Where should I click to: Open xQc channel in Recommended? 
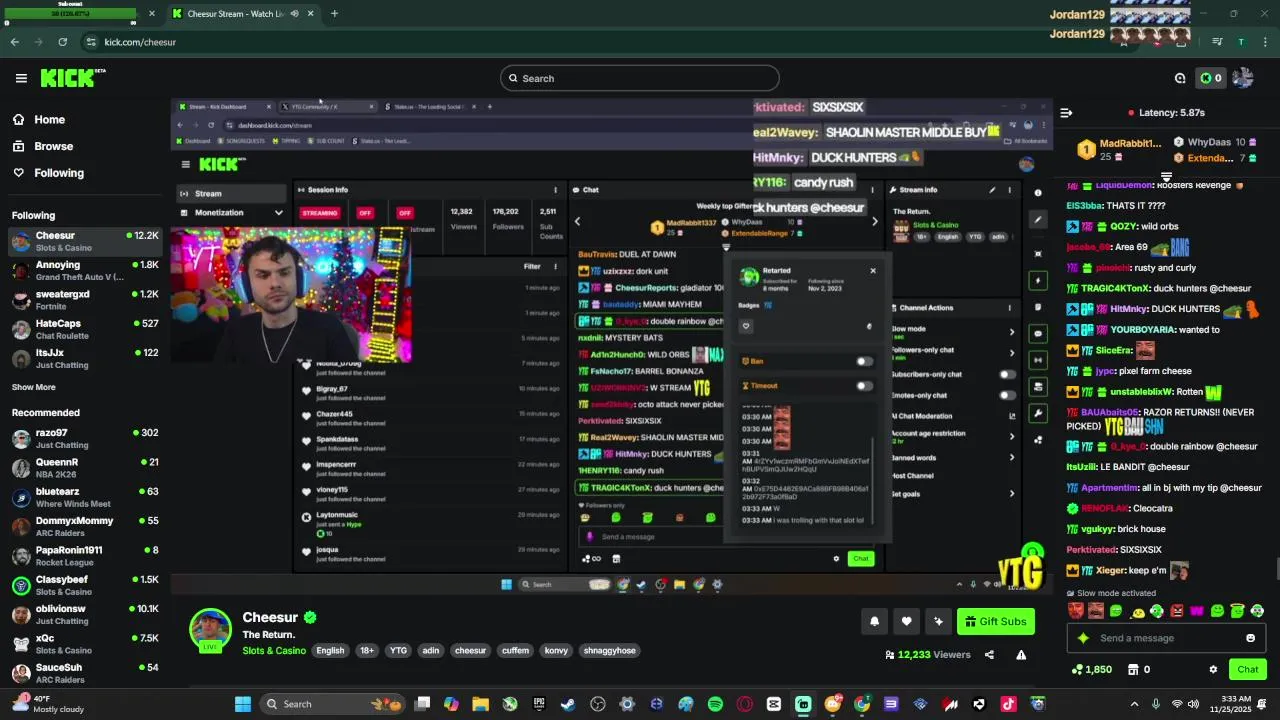[x=85, y=643]
